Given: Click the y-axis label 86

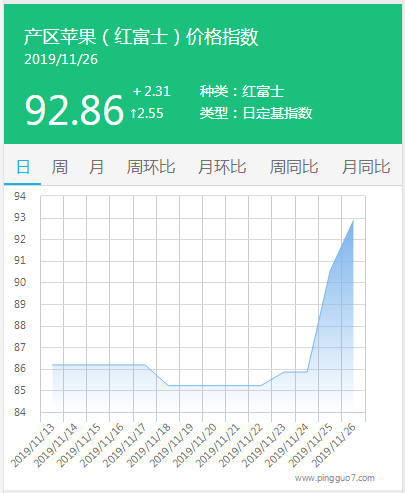Looking at the screenshot, I should click(x=20, y=368).
